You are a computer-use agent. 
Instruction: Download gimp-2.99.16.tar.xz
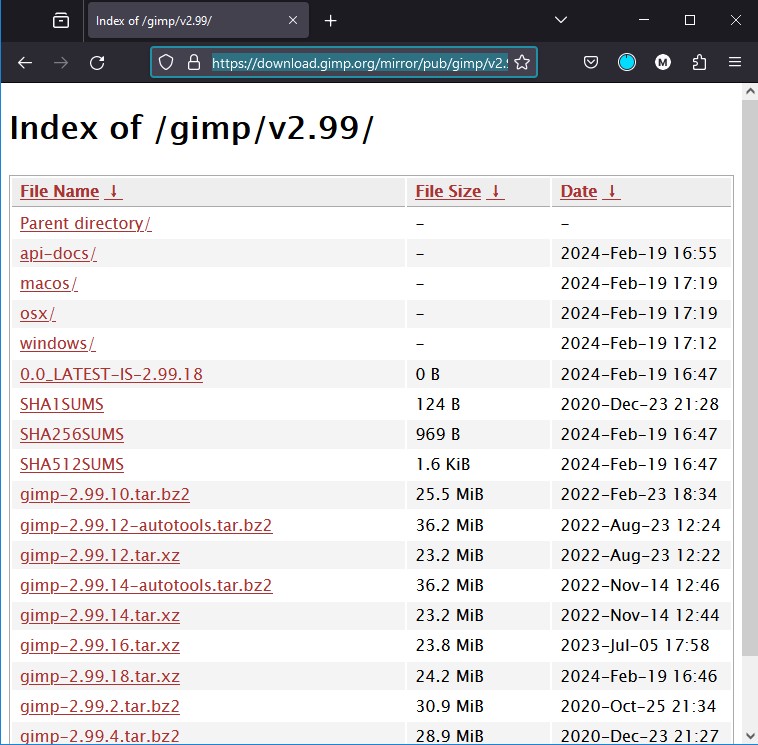coord(100,645)
